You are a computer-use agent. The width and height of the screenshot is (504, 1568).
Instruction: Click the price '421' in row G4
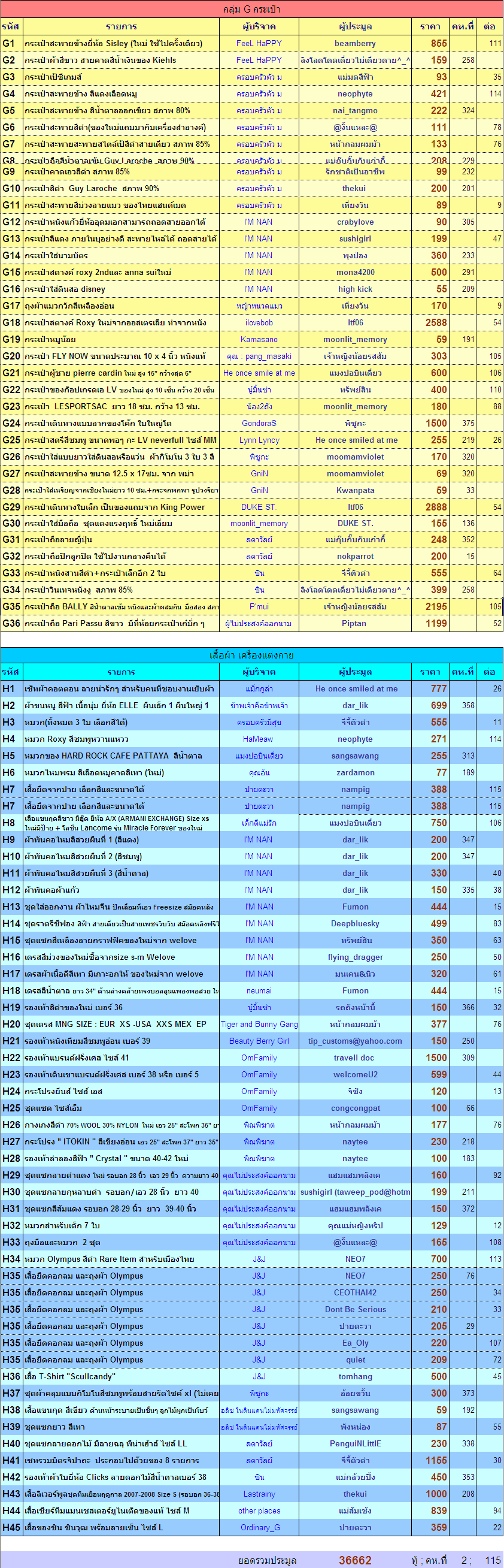pos(439,93)
